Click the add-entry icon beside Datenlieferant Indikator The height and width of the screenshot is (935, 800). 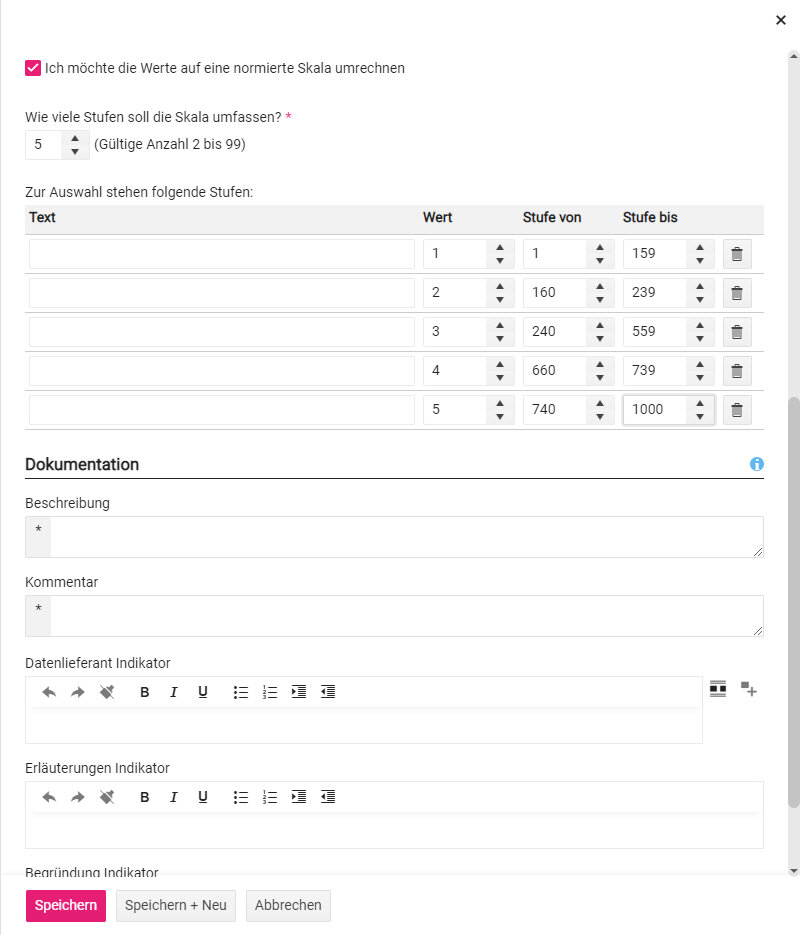tap(749, 688)
